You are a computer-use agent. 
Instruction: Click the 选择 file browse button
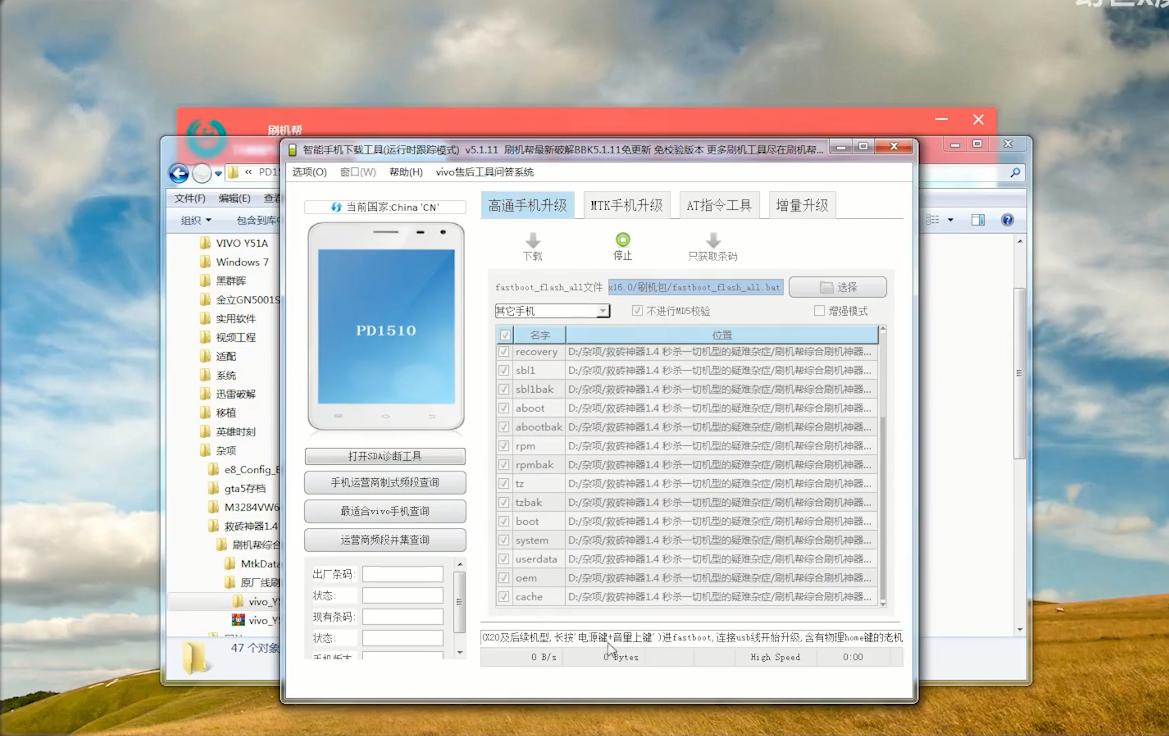(838, 287)
